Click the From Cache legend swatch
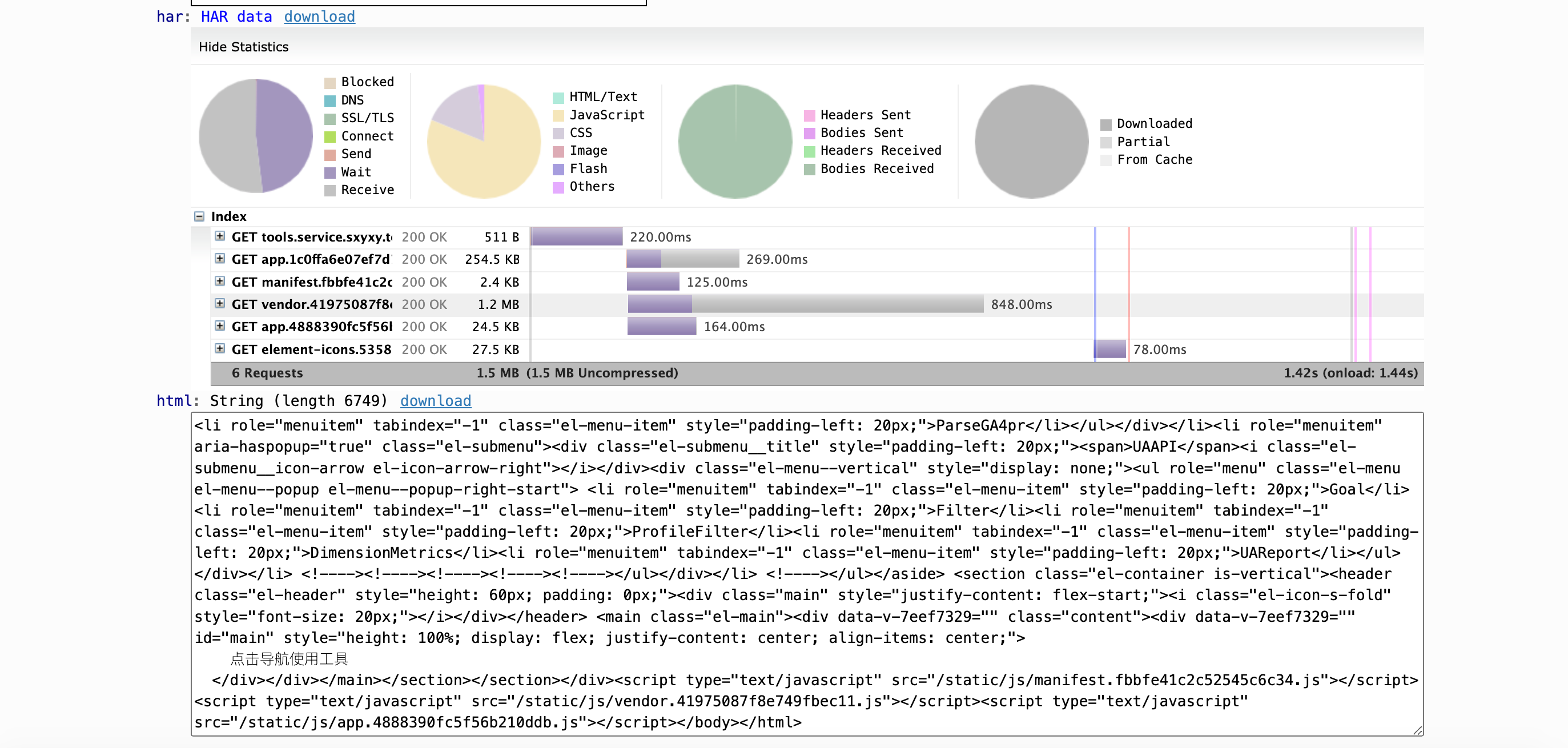 pos(1106,160)
